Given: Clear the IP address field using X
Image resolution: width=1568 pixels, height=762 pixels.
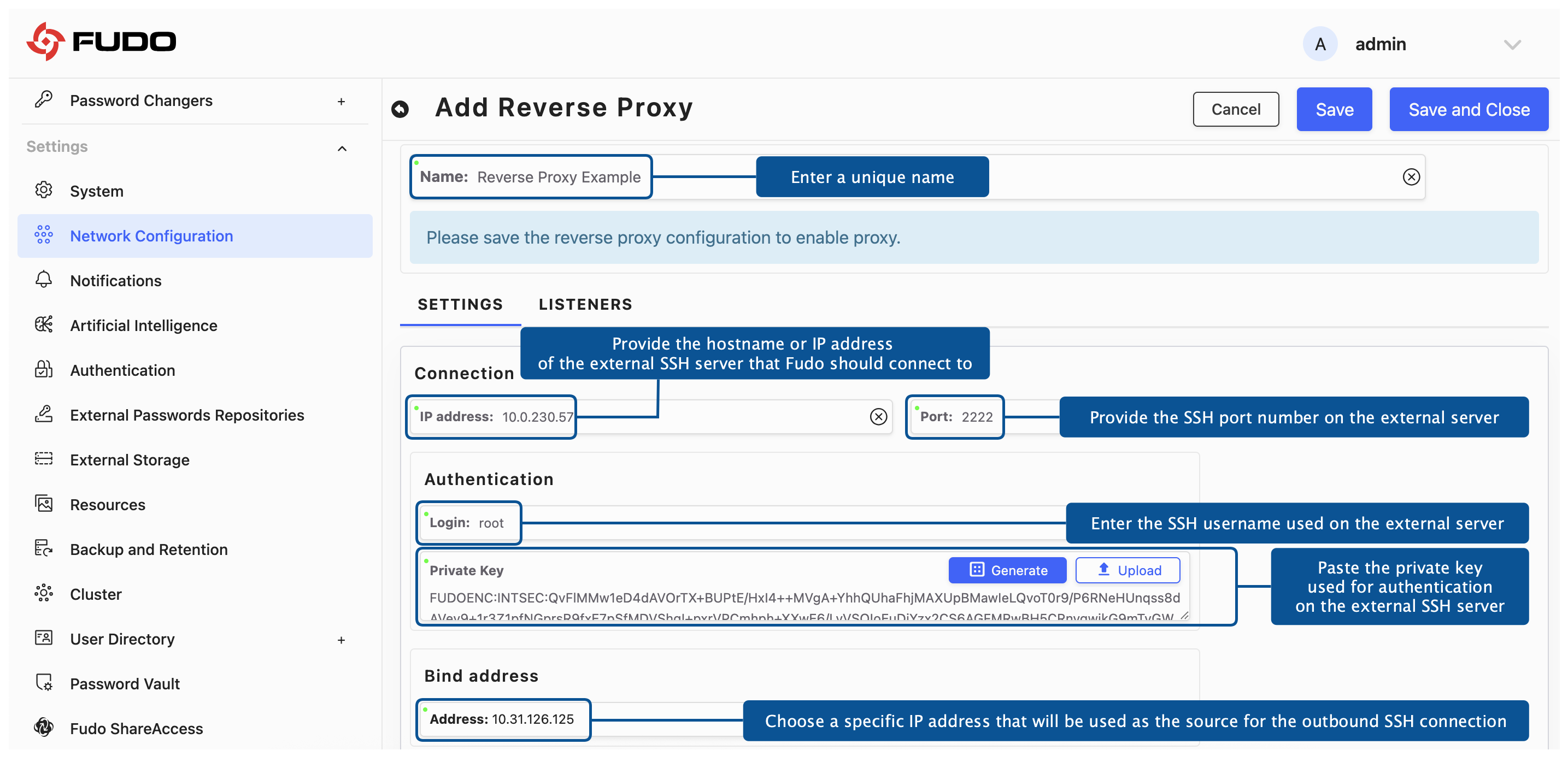Looking at the screenshot, I should coord(878,417).
